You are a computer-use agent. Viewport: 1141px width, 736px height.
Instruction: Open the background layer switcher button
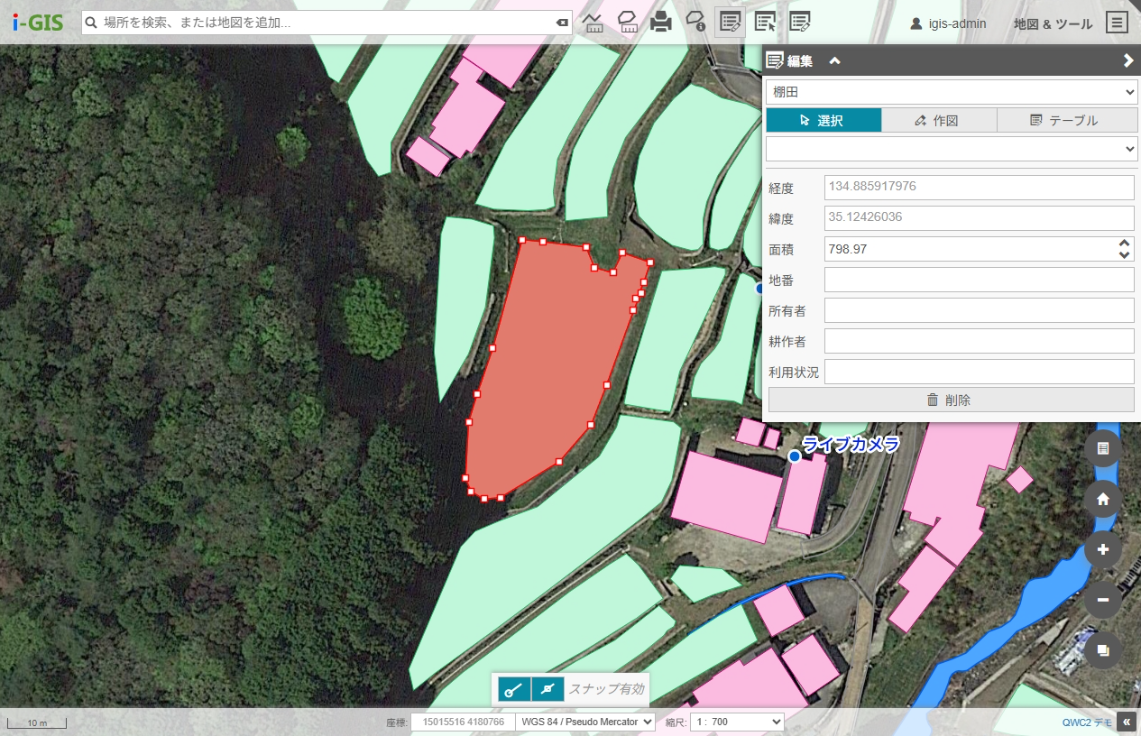click(x=1102, y=650)
